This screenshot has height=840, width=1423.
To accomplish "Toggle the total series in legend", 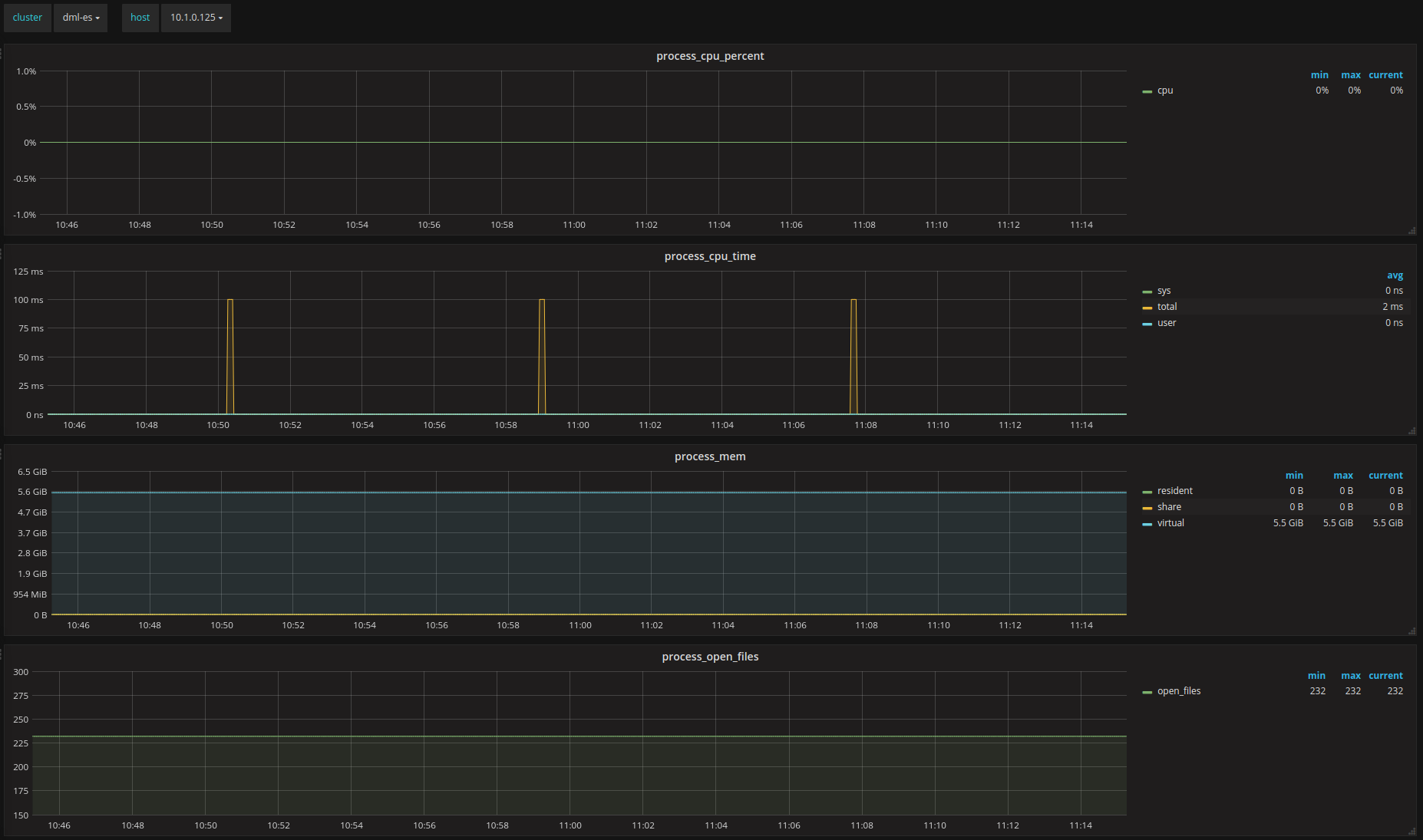I will [1167, 307].
